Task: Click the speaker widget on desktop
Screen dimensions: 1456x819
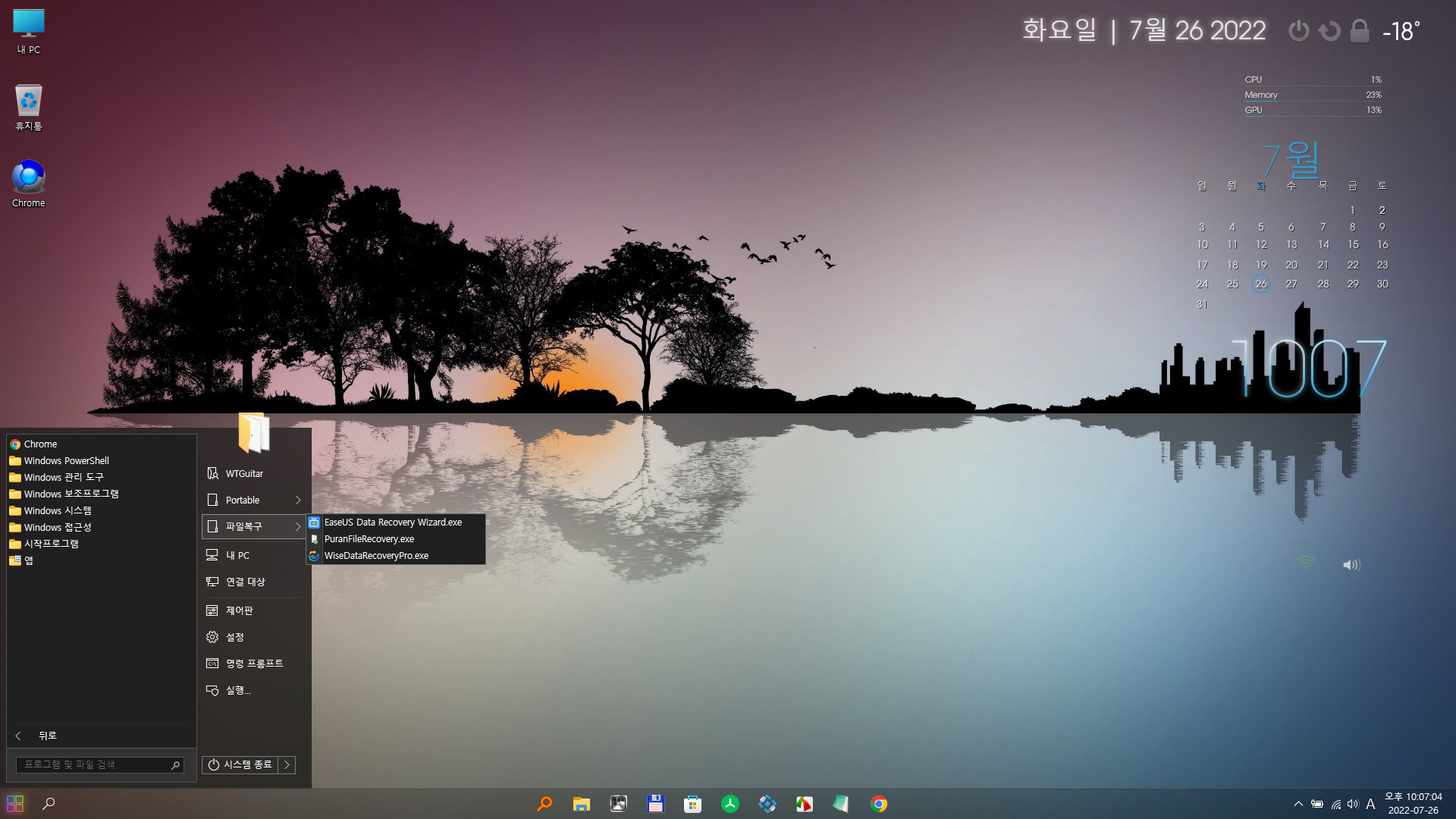Action: tap(1351, 565)
